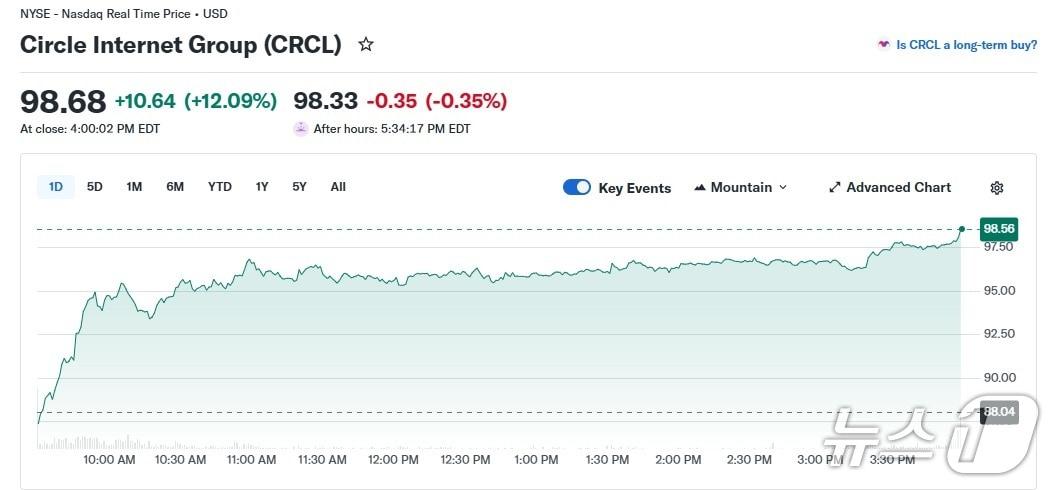1055x490 pixels.
Task: Select the 1M range tab
Action: point(134,187)
